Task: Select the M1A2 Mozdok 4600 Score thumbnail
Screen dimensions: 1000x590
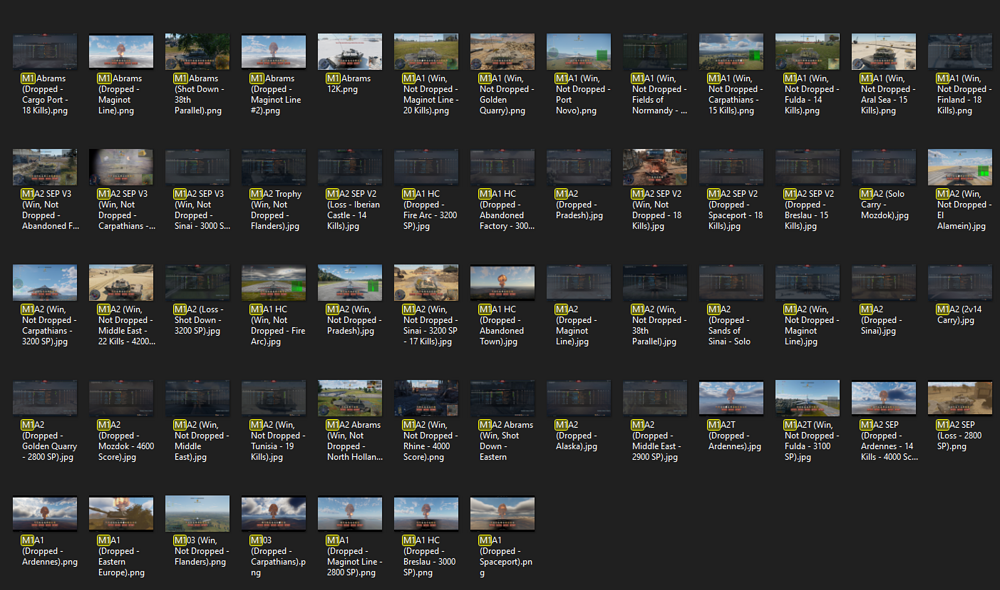Action: click(x=121, y=398)
